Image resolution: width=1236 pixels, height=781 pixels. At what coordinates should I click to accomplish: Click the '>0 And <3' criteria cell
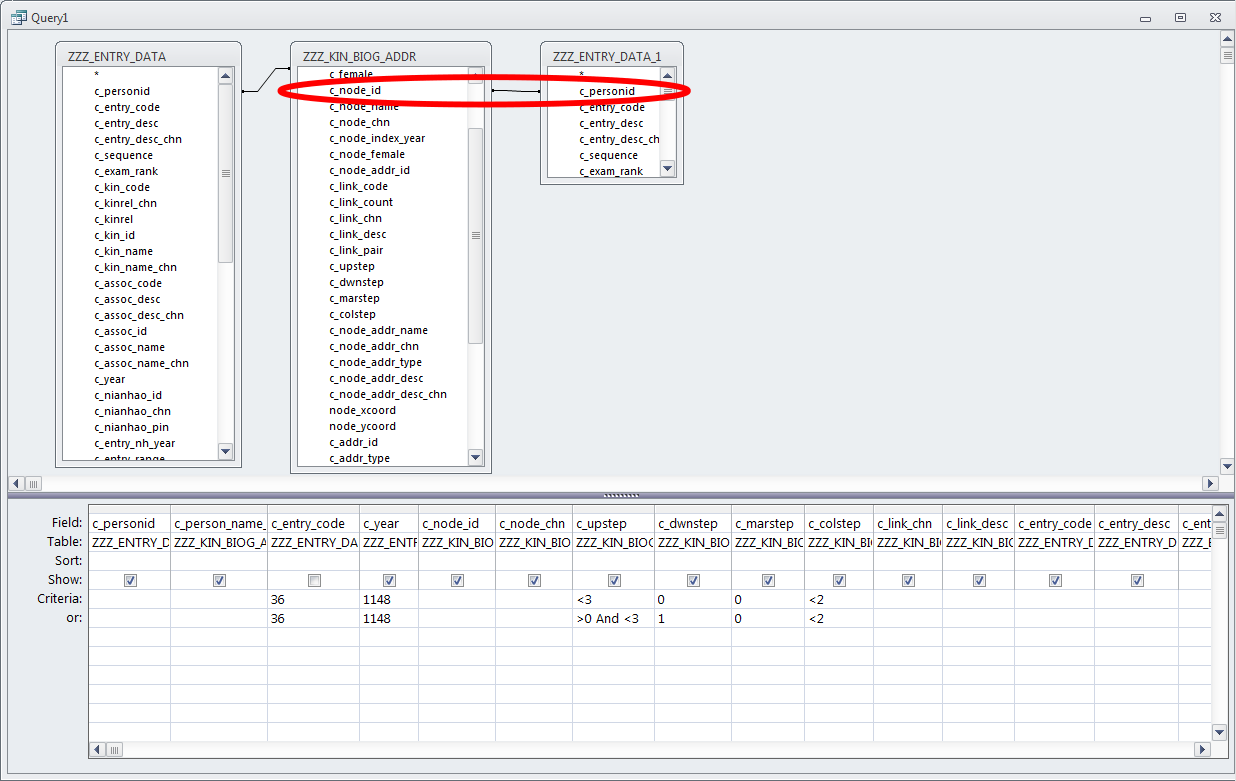pyautogui.click(x=613, y=618)
